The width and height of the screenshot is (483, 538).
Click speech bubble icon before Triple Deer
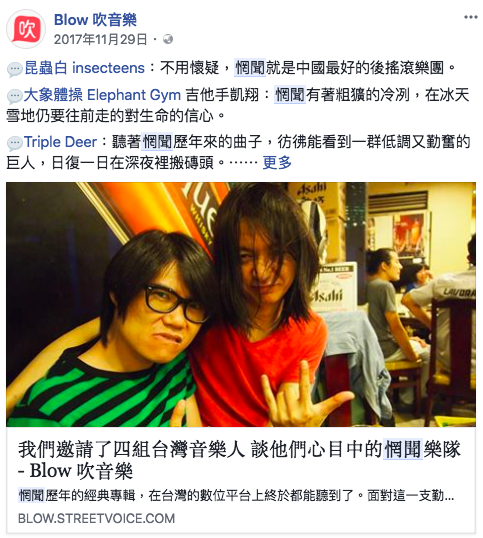(x=15, y=143)
